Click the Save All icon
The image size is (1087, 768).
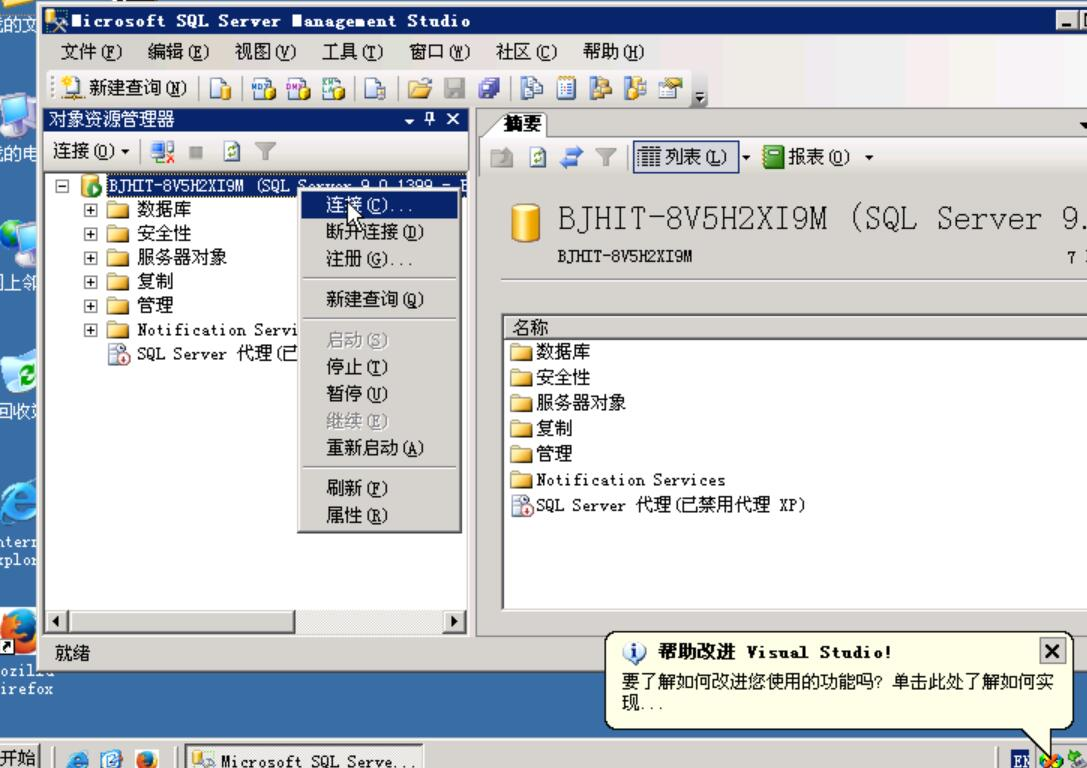coord(489,88)
